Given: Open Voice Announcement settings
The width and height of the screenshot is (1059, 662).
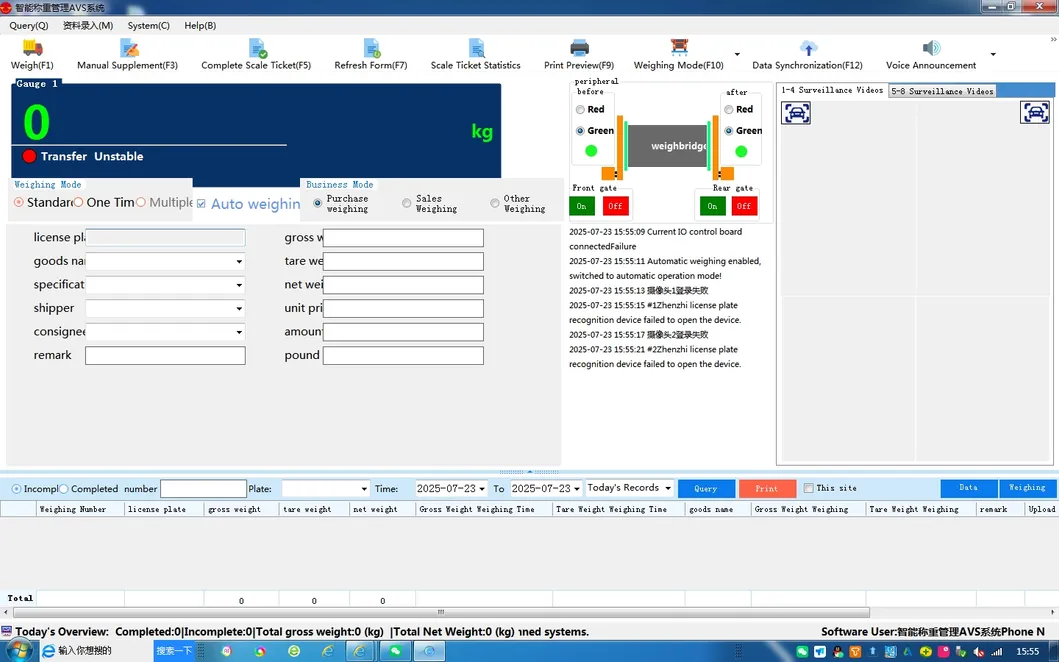Looking at the screenshot, I should 931,55.
